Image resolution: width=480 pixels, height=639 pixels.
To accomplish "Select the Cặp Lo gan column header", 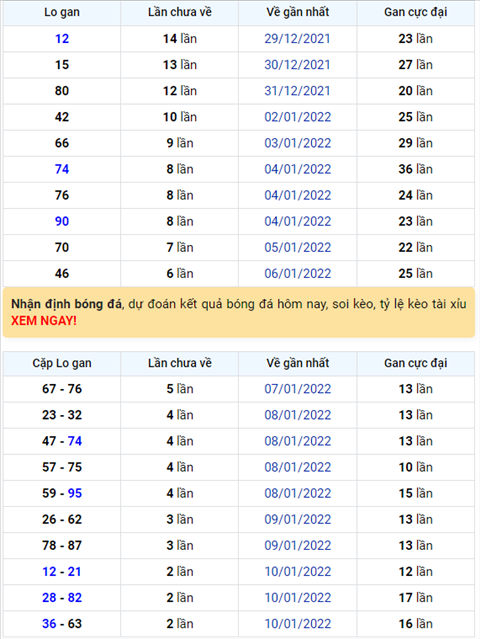I will point(62,363).
